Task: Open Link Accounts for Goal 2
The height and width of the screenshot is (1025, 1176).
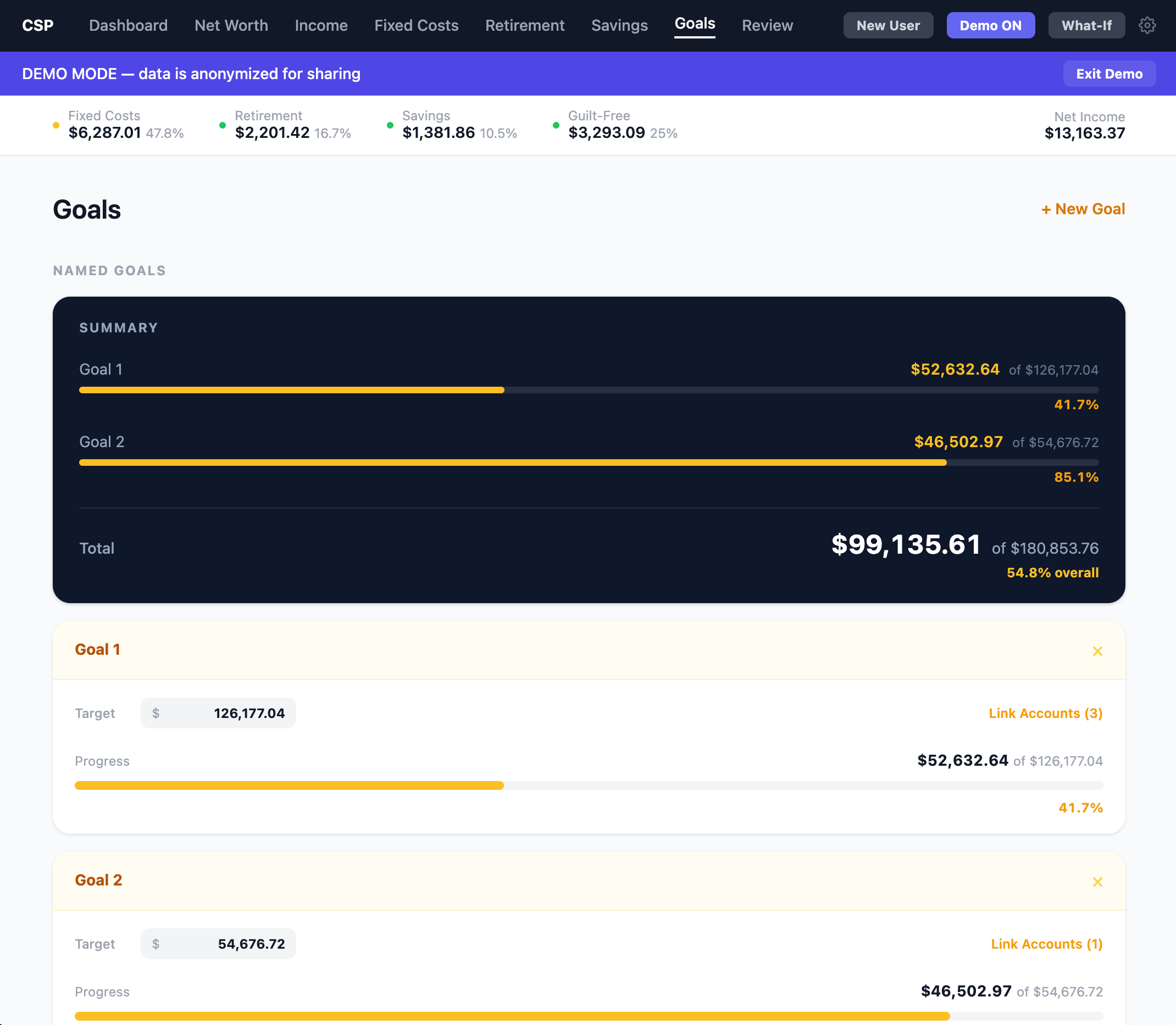Action: [x=1046, y=944]
